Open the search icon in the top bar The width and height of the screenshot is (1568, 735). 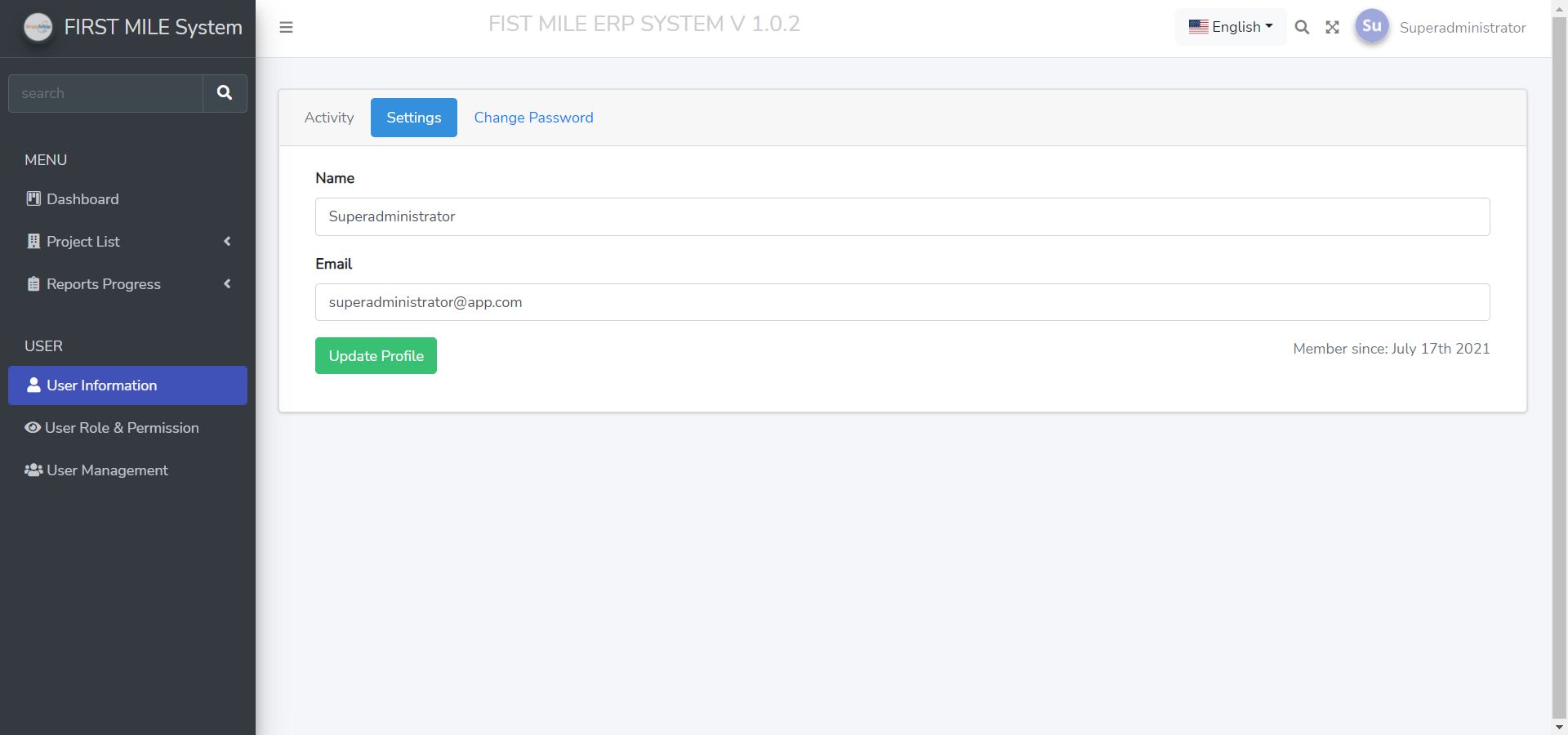click(1302, 27)
